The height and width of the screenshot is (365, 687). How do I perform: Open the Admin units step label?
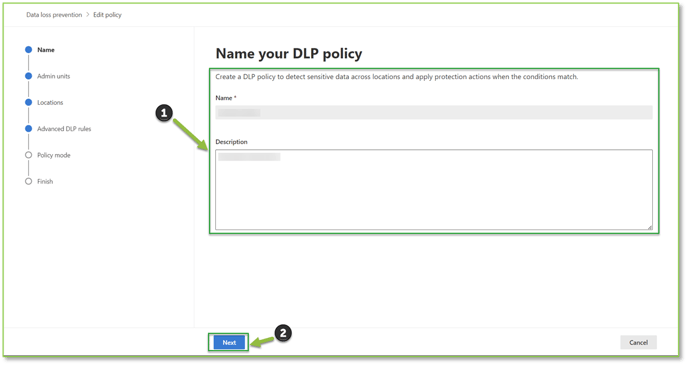click(x=53, y=76)
